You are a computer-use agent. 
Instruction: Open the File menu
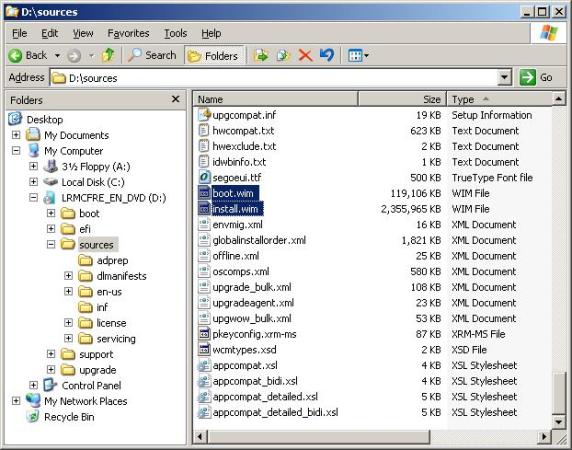click(19, 34)
